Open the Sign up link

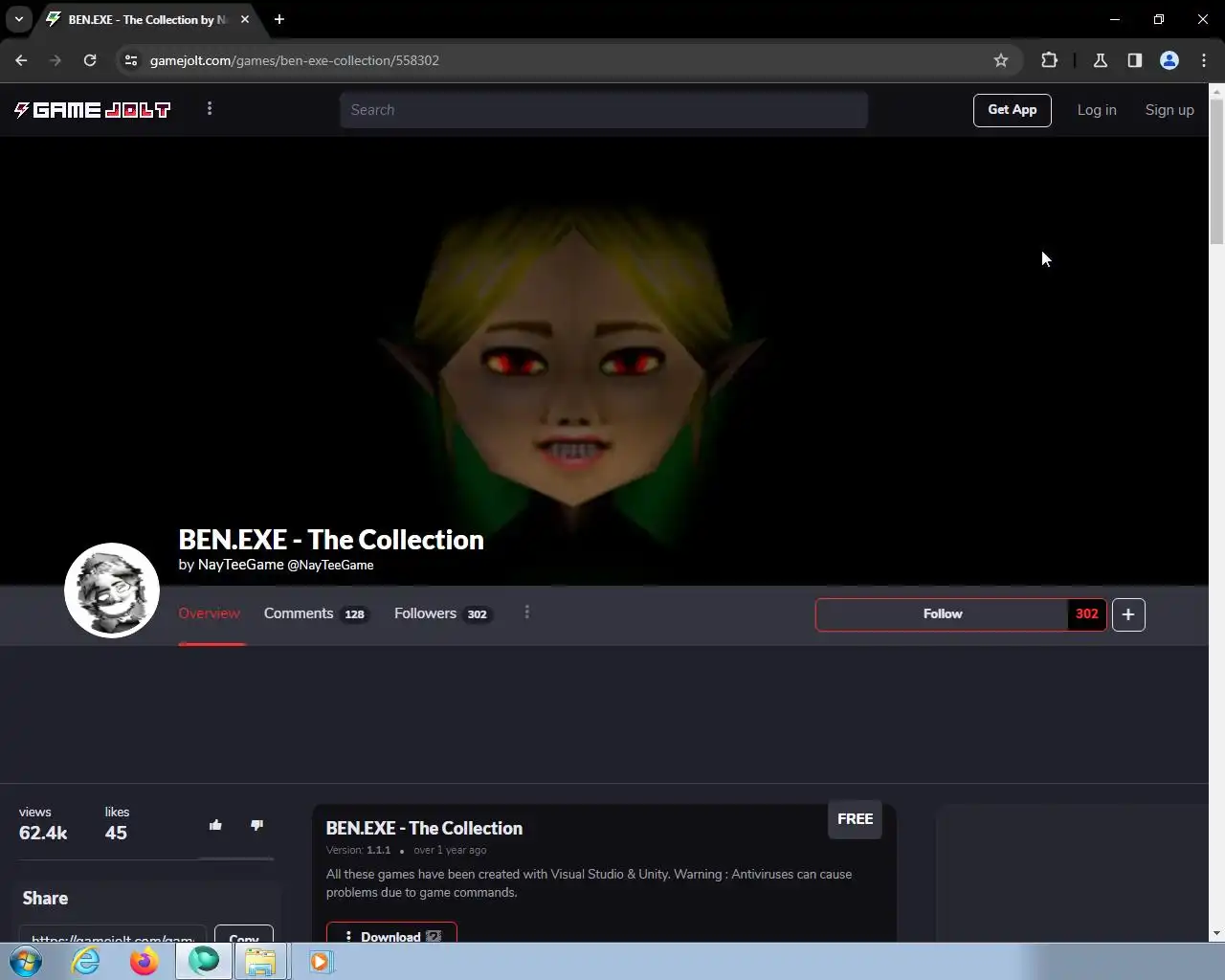pyautogui.click(x=1169, y=110)
